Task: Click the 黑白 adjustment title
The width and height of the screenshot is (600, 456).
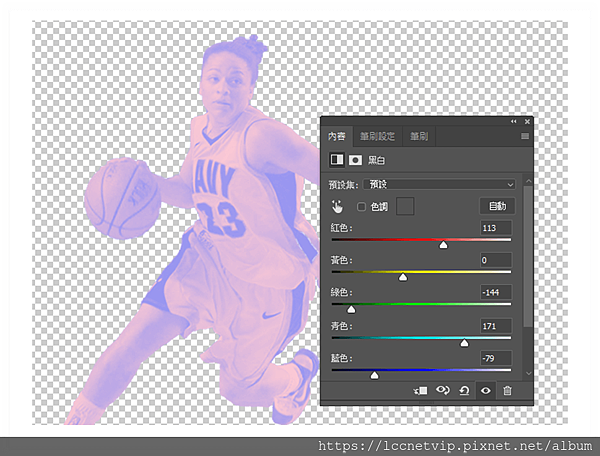Action: click(376, 160)
